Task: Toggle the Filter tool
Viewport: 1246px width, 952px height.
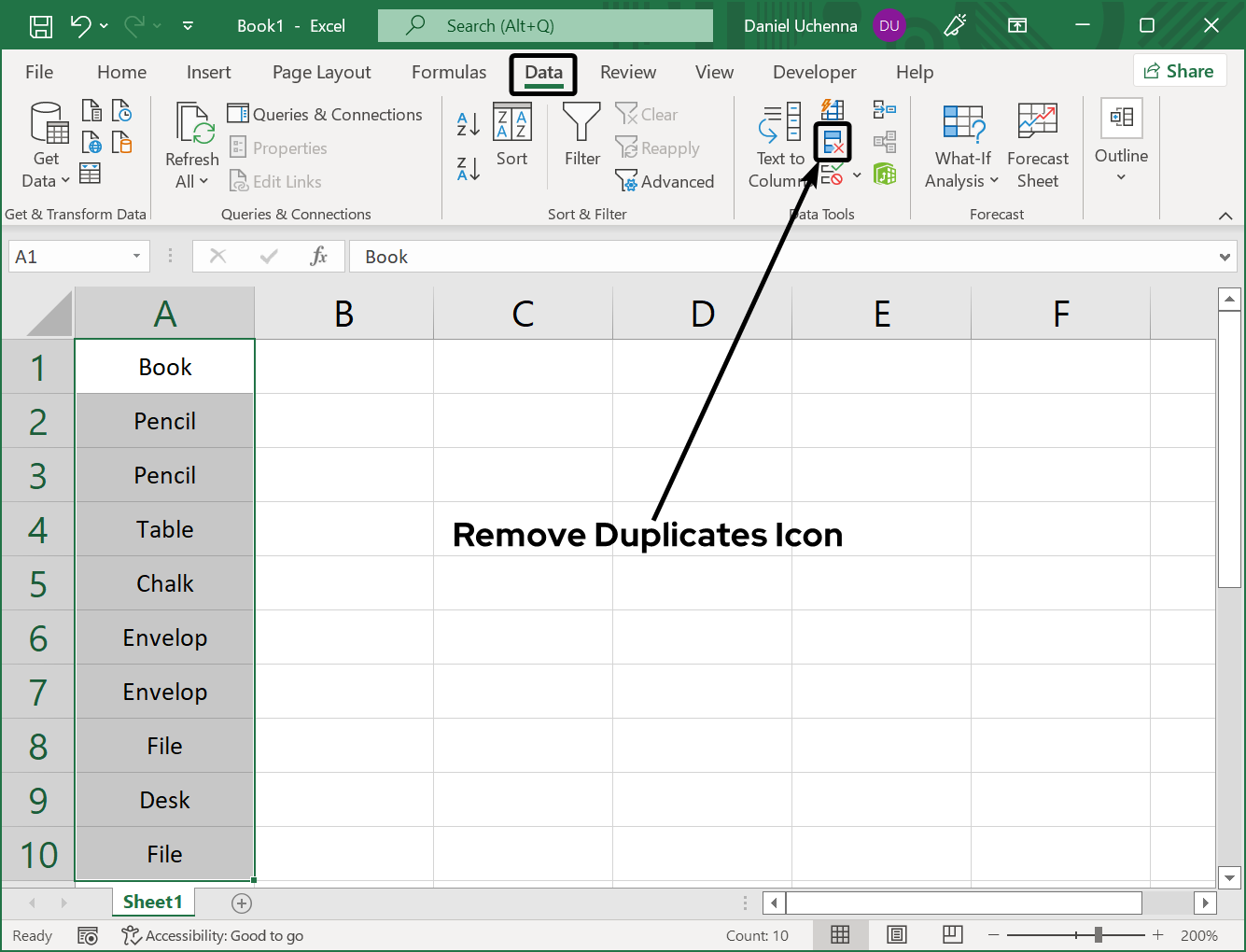Action: point(581,138)
